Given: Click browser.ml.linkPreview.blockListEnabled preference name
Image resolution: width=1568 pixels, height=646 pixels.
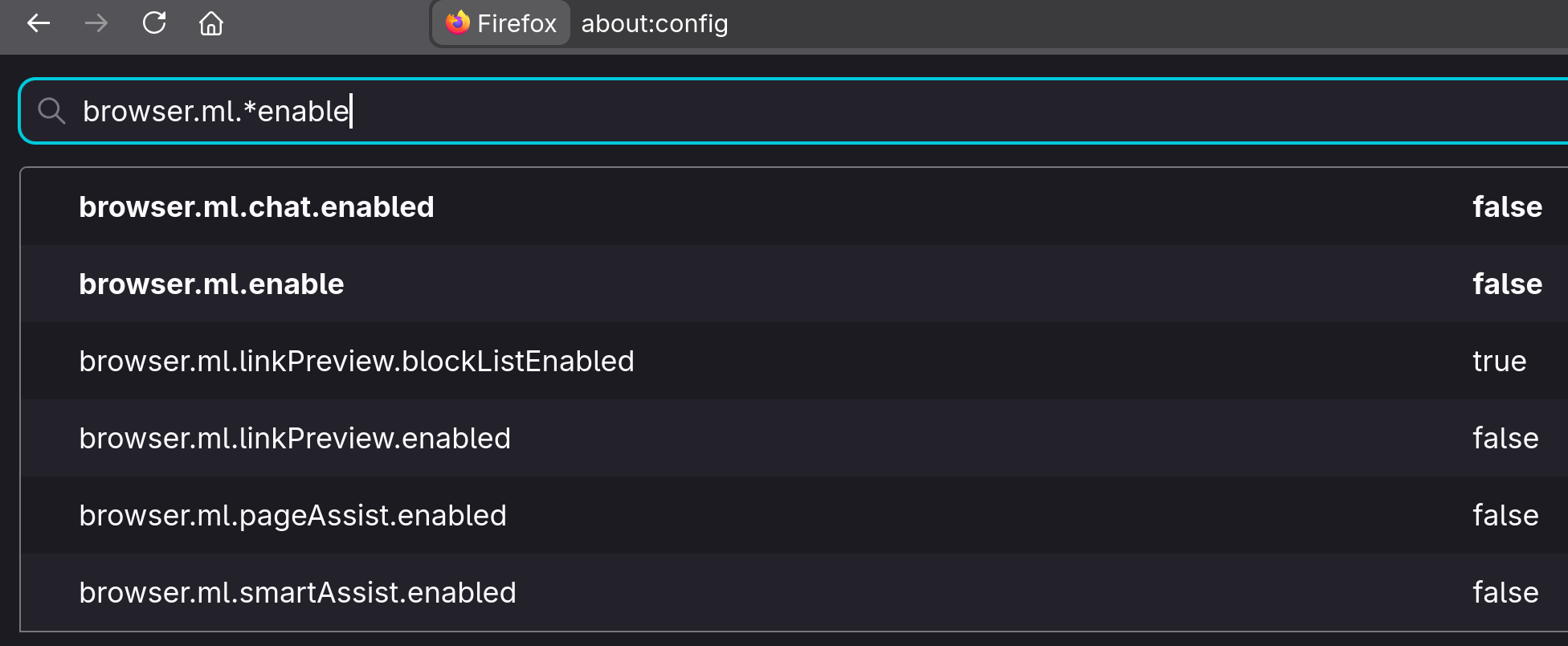Looking at the screenshot, I should (356, 362).
